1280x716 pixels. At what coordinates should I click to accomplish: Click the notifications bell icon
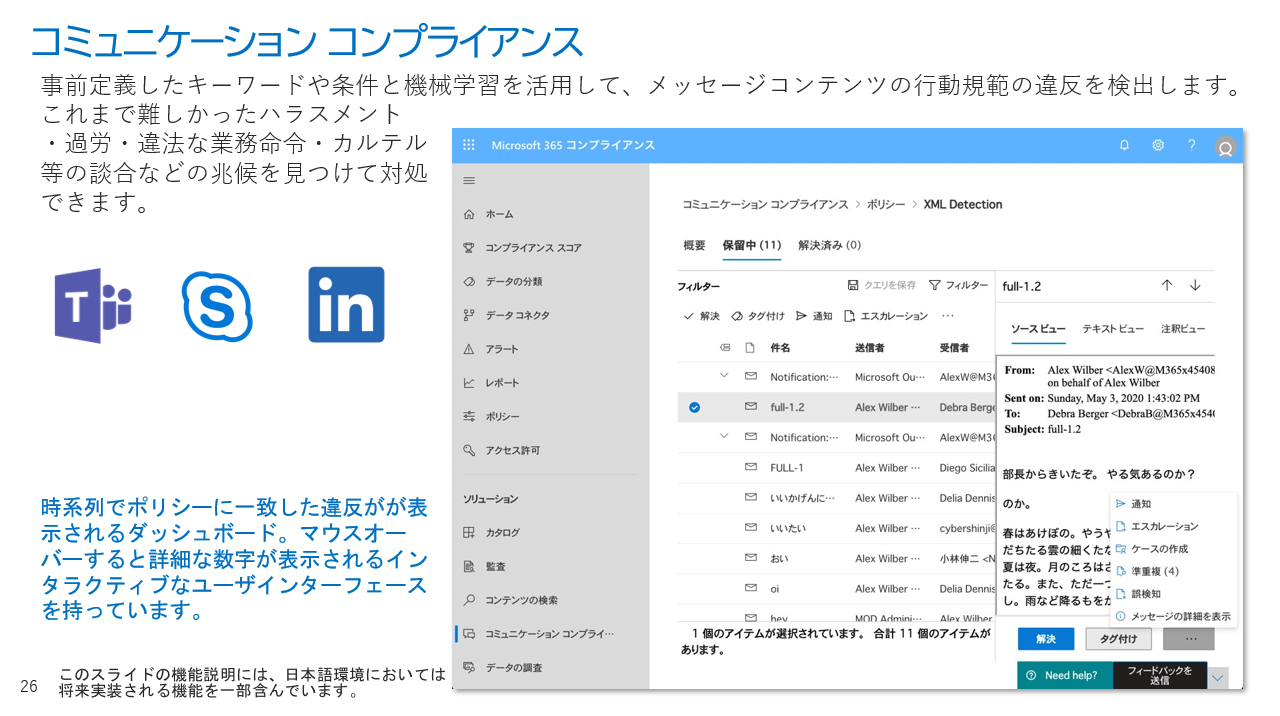1124,145
